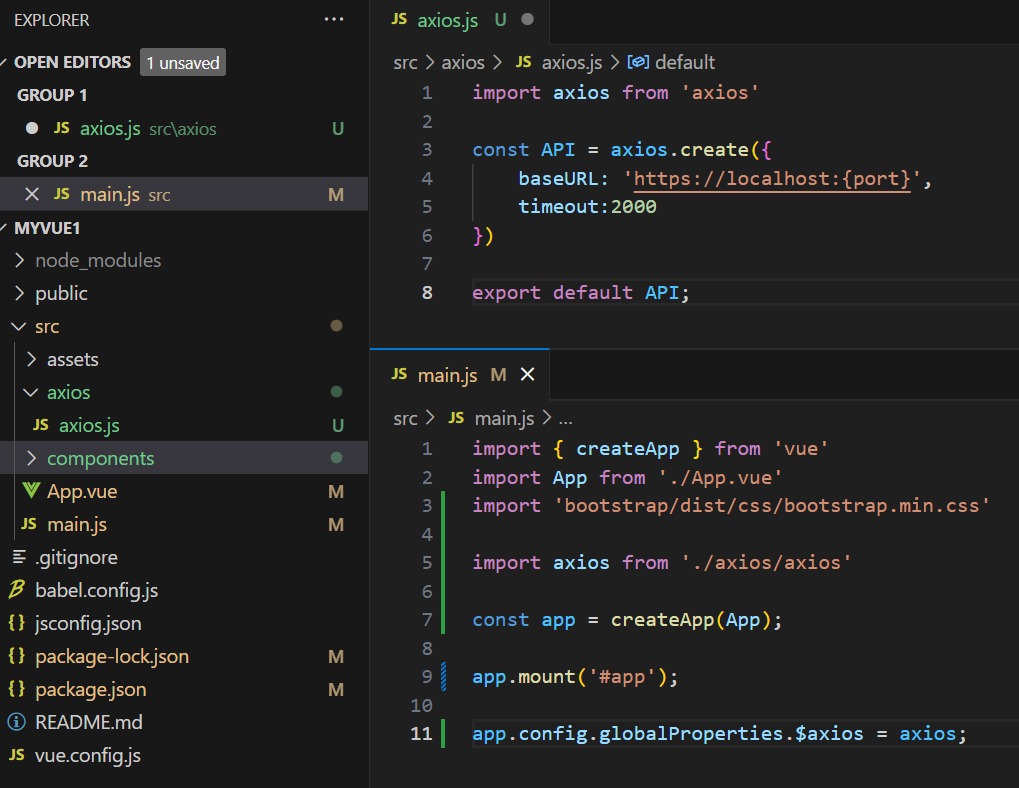Collapse the MYVUE1 project folder
Screen dimensions: 1019x788
[4, 228]
